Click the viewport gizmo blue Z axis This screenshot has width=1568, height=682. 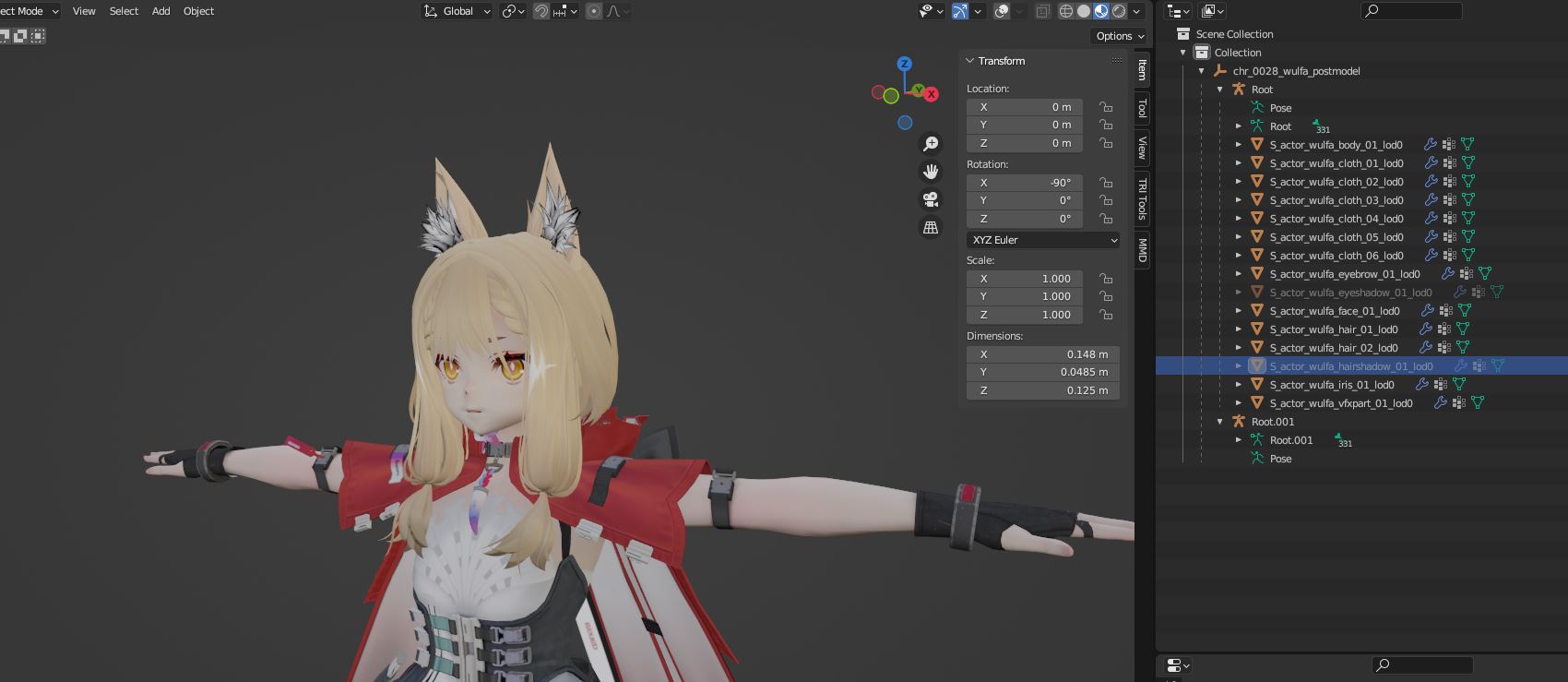(905, 64)
